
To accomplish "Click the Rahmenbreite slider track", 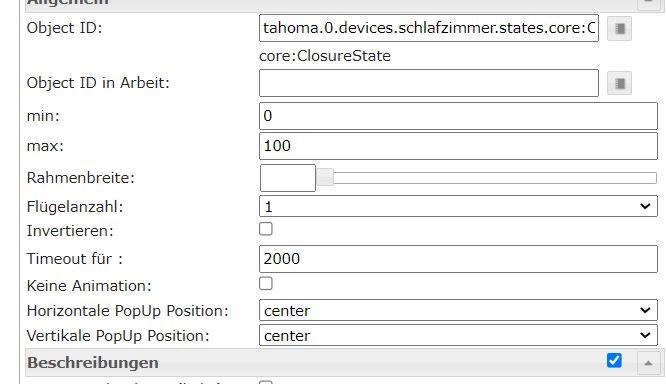I will (495, 178).
